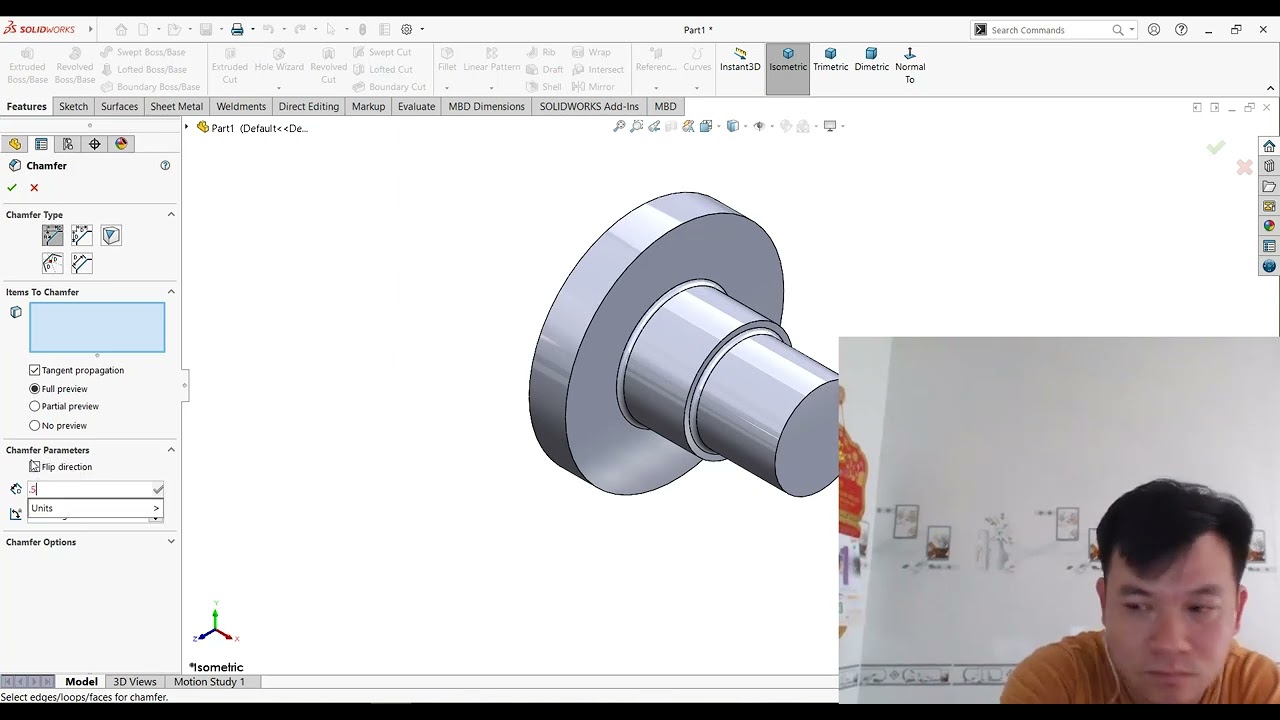Screen dimensions: 1280x720
Task: Open the Units submenu entry
Action: point(95,508)
